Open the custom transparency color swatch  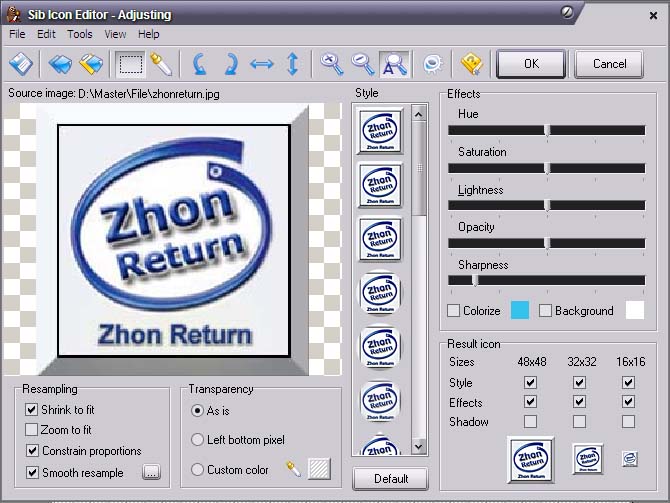click(x=319, y=469)
